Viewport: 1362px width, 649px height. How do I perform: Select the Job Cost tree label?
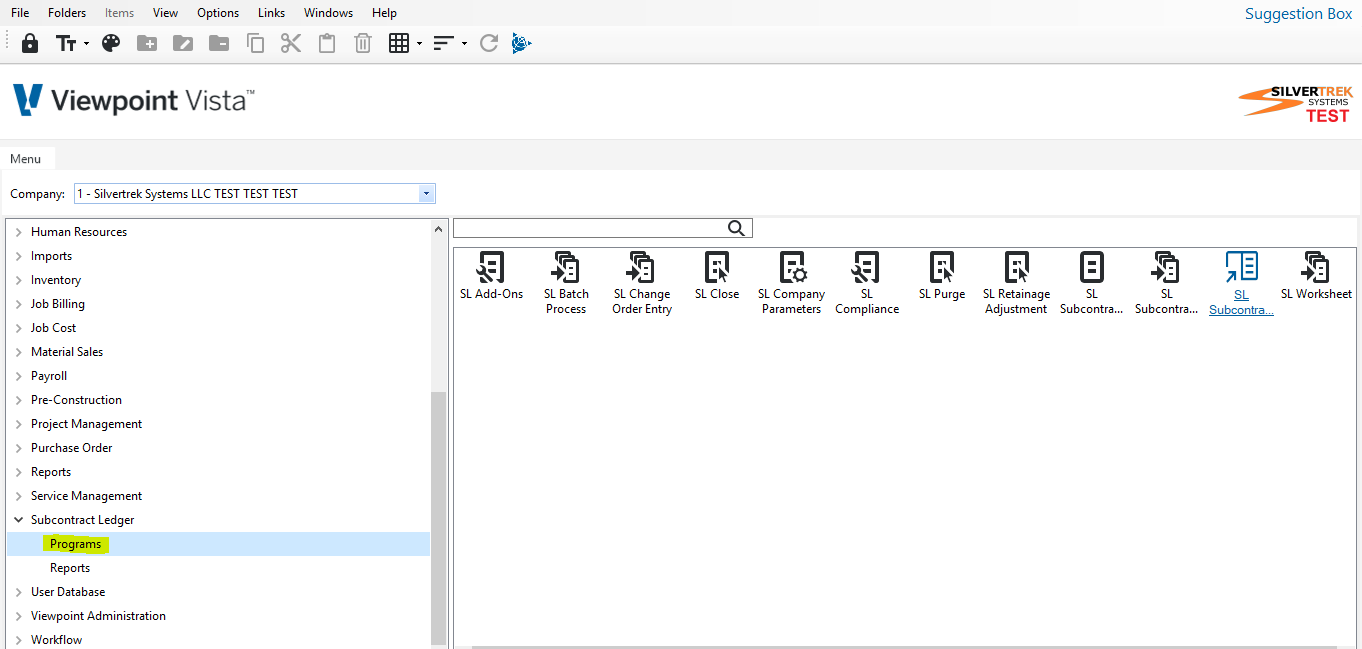53,328
